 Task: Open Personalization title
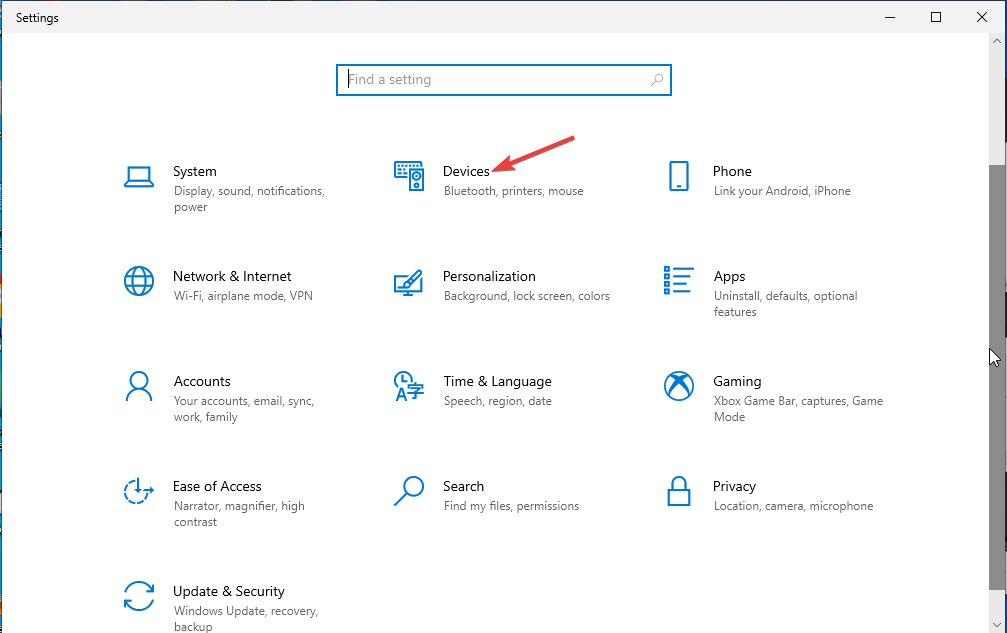(x=489, y=276)
